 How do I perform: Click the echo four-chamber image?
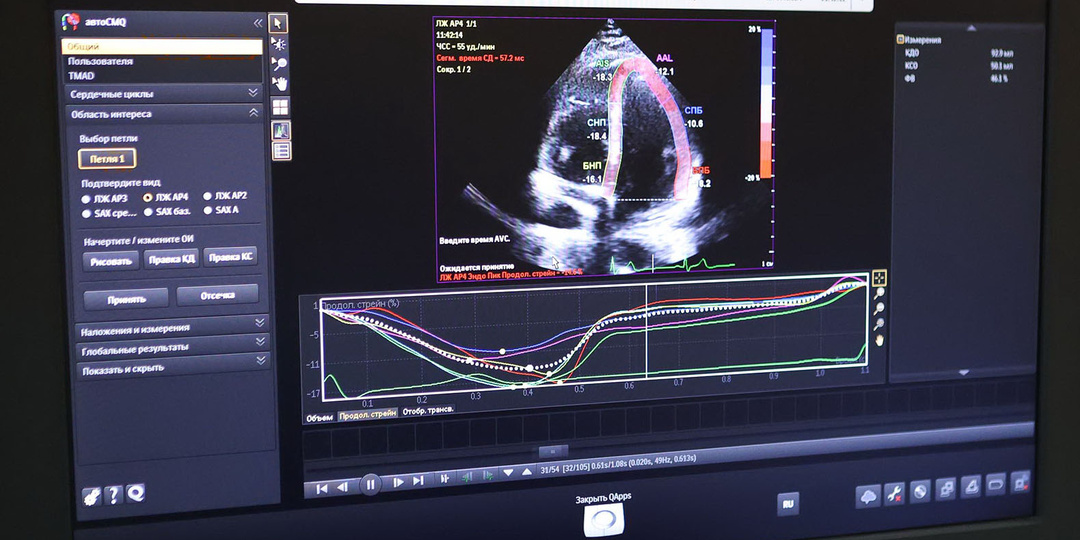tap(605, 148)
